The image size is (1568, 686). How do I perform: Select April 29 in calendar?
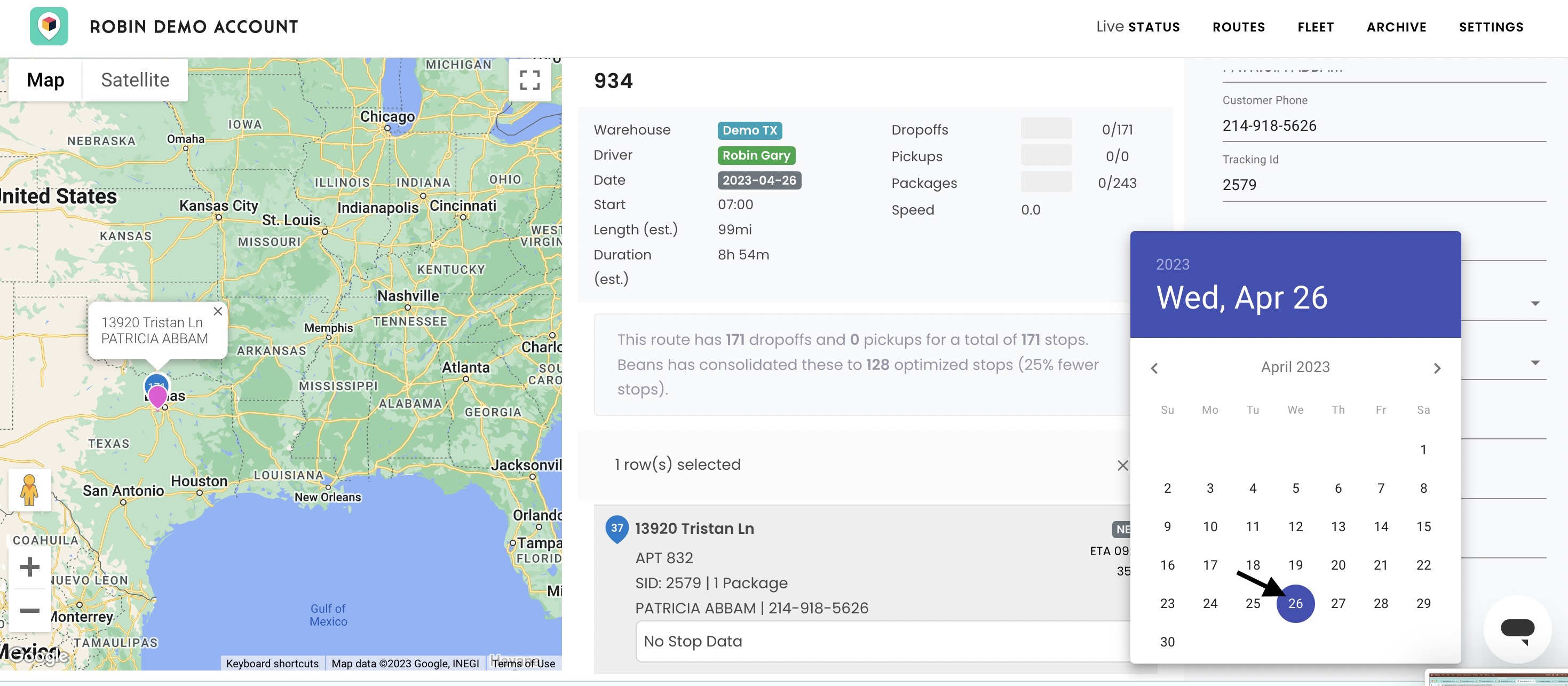point(1423,603)
